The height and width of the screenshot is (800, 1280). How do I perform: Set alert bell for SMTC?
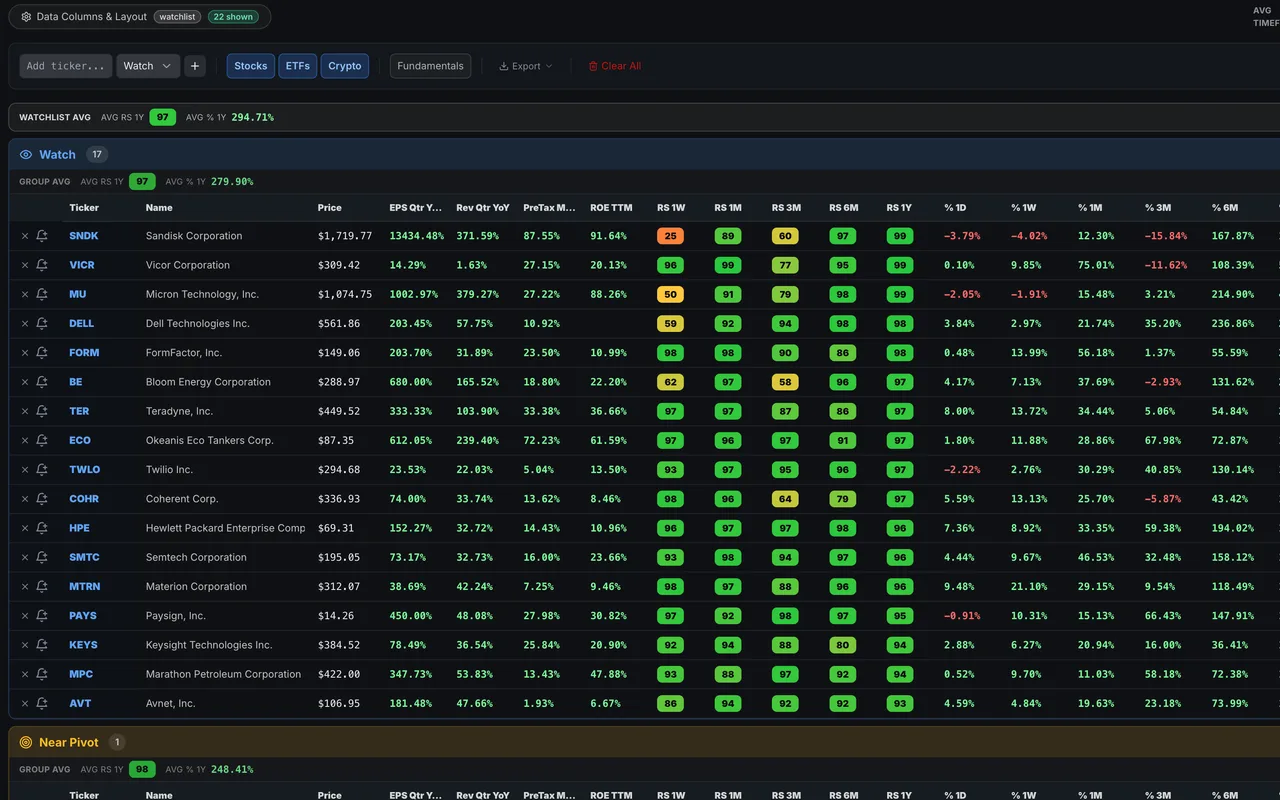[42, 557]
